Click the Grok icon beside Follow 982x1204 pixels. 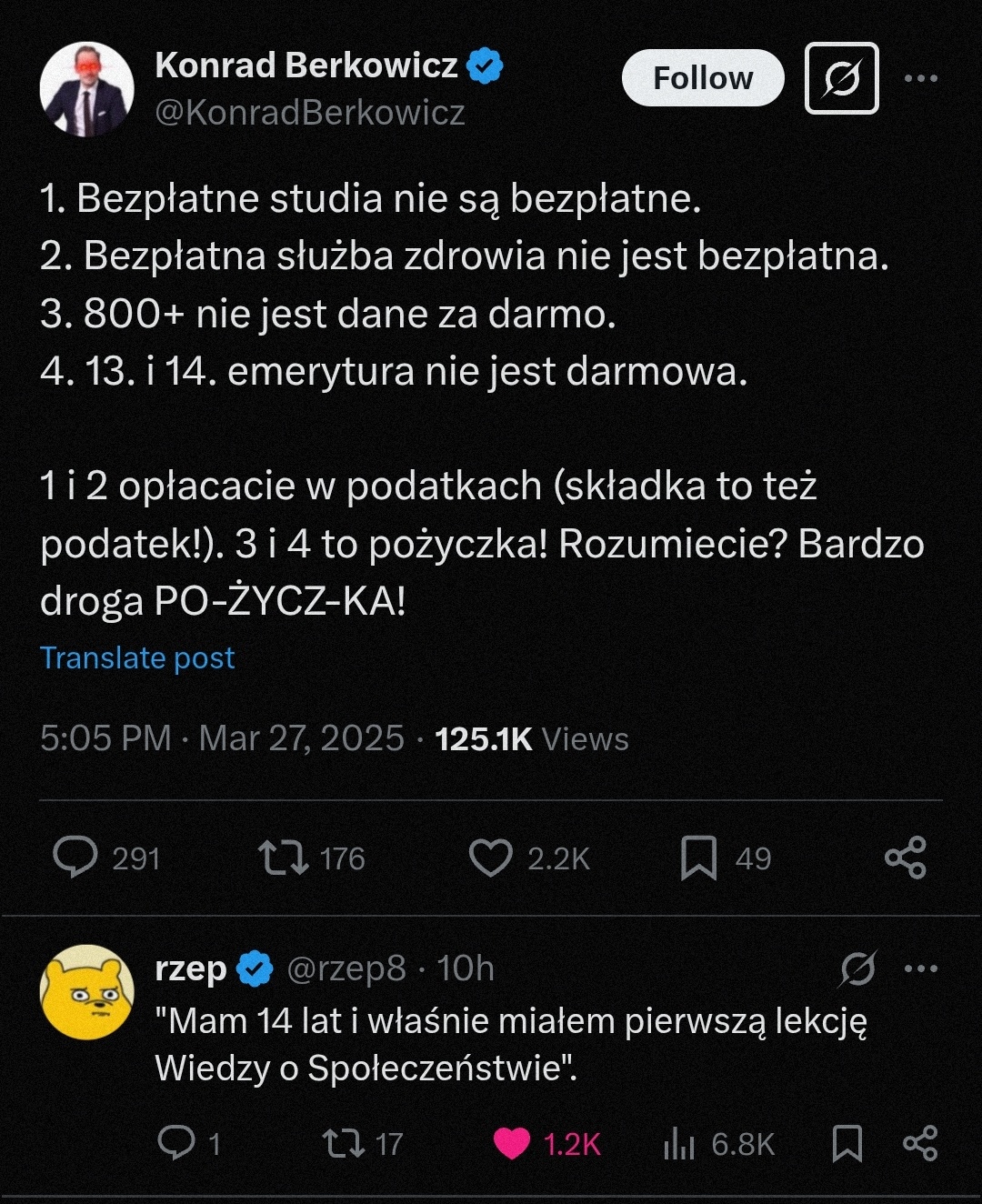coord(842,78)
